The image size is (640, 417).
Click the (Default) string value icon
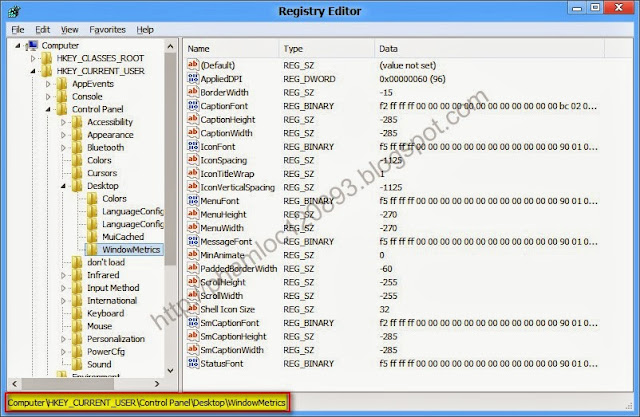193,65
